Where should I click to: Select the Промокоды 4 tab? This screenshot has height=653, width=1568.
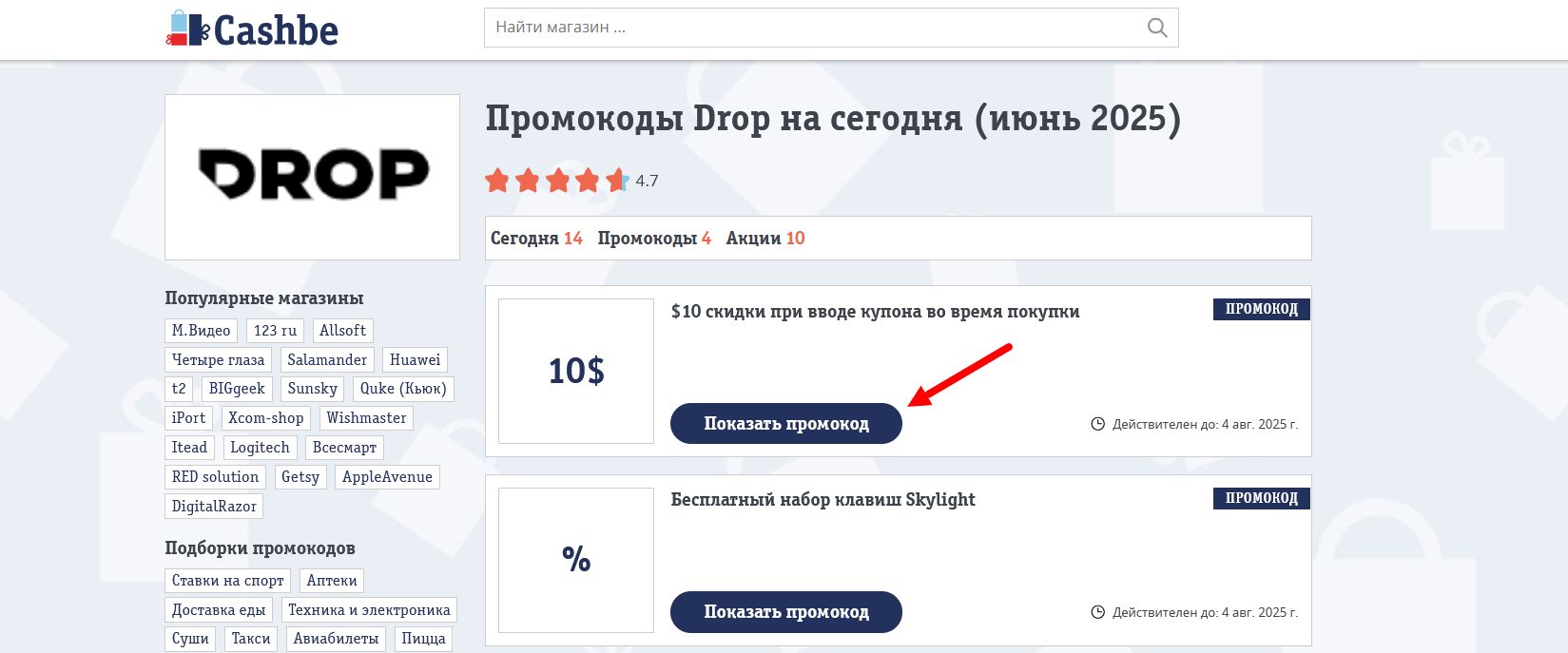[x=654, y=239]
